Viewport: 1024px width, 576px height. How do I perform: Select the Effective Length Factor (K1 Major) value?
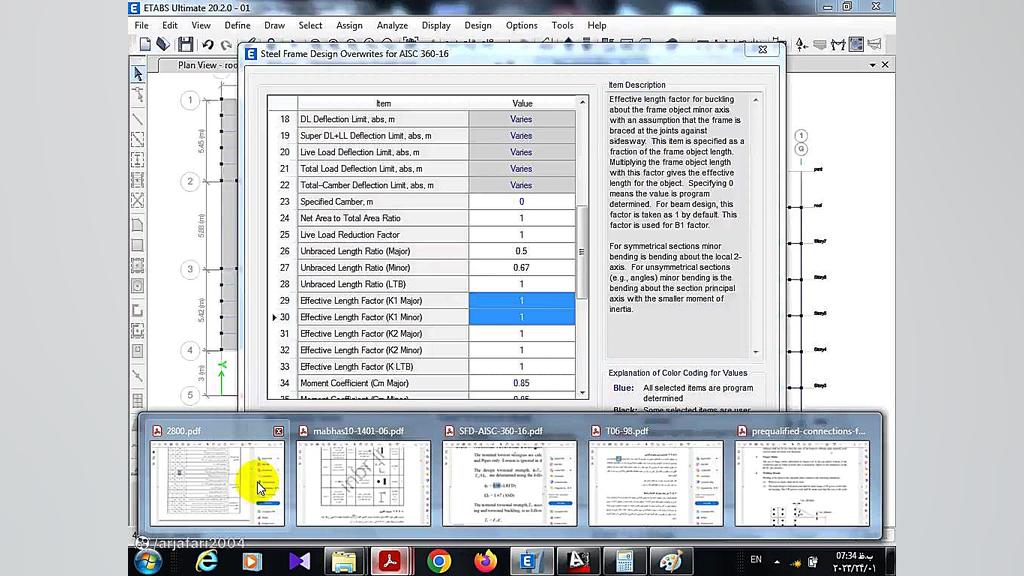[522, 300]
